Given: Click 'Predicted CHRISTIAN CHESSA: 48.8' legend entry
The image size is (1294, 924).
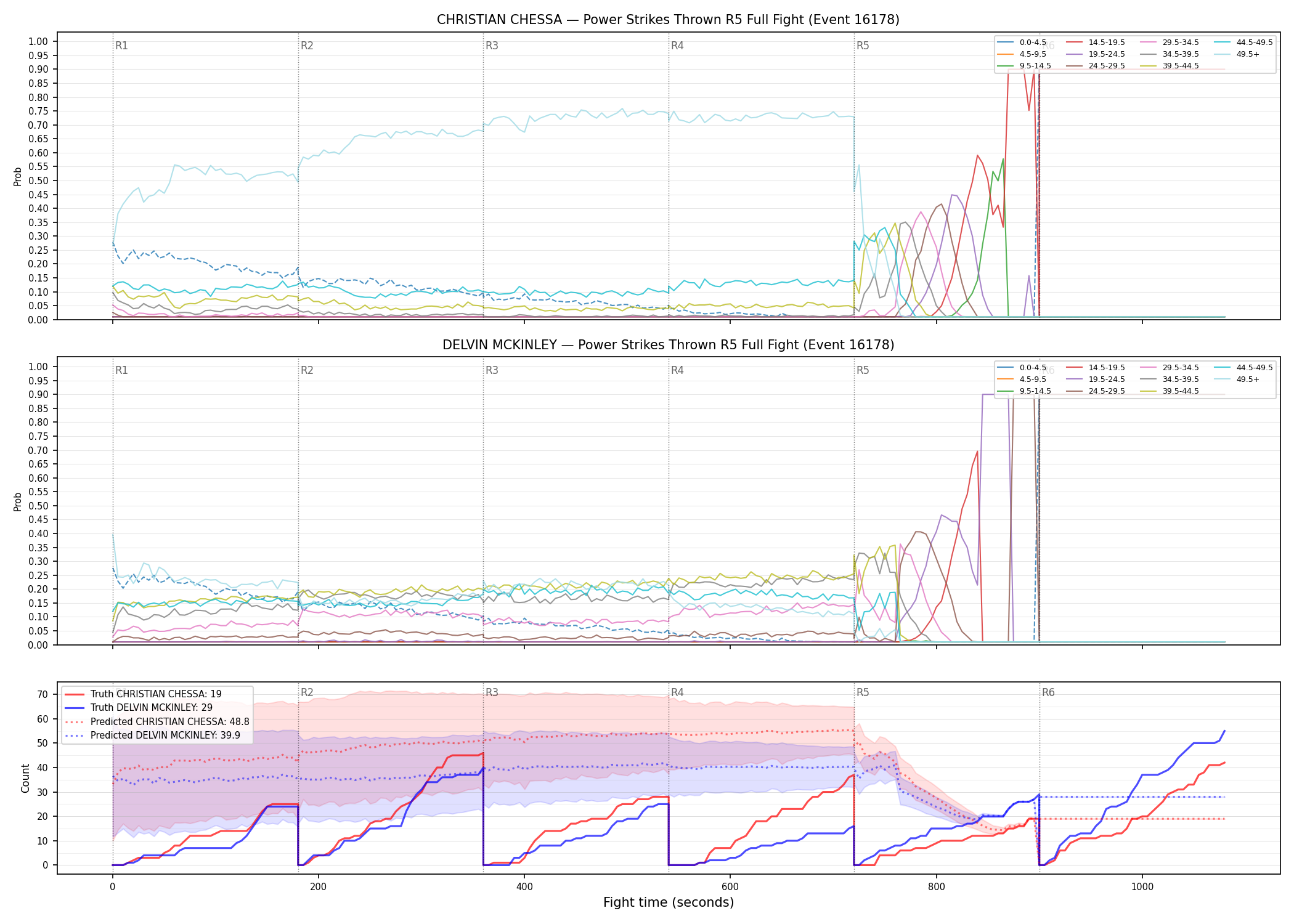Looking at the screenshot, I should (x=157, y=722).
